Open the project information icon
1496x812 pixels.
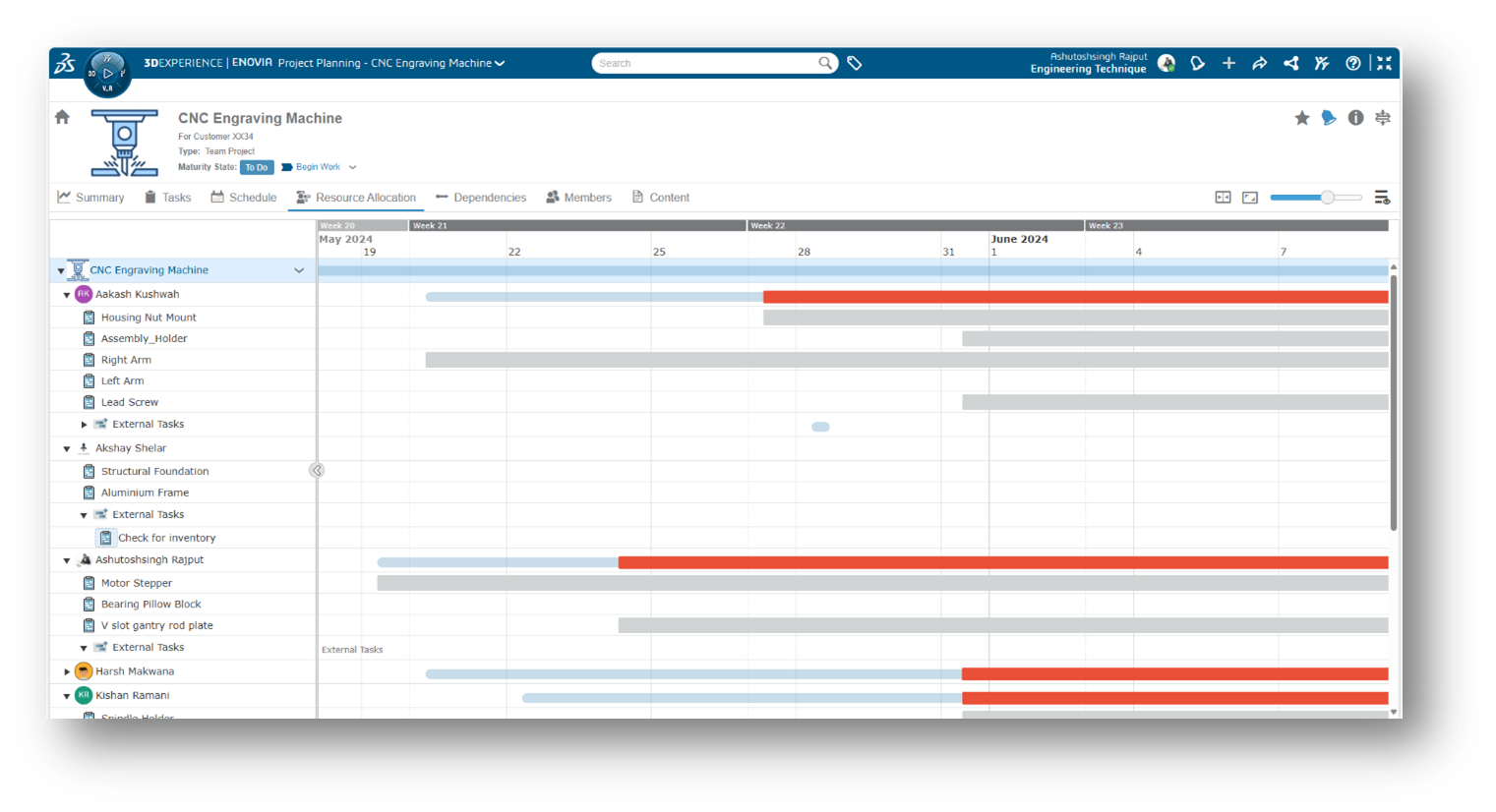pyautogui.click(x=1355, y=118)
